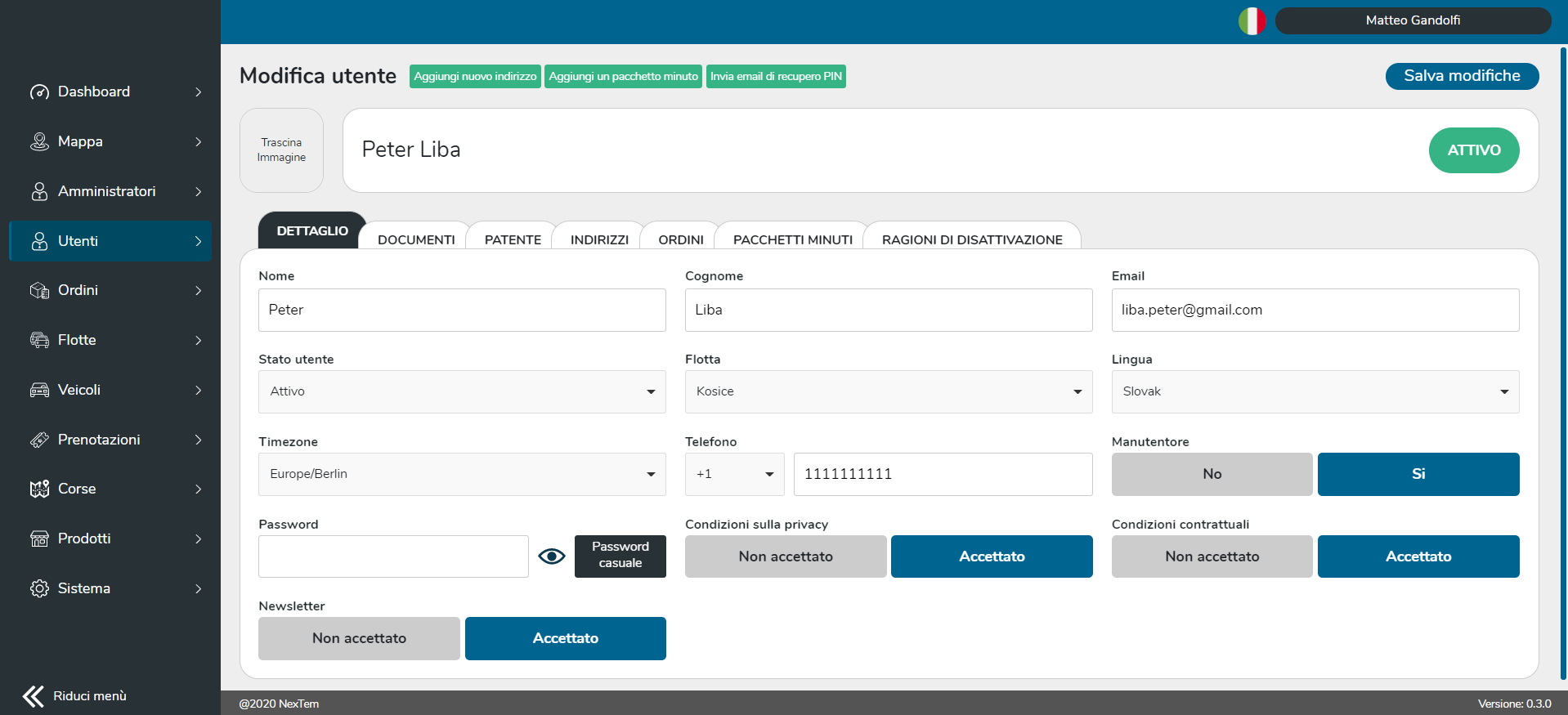The image size is (1568, 715).
Task: Switch to the Documenti tab
Action: (x=416, y=239)
